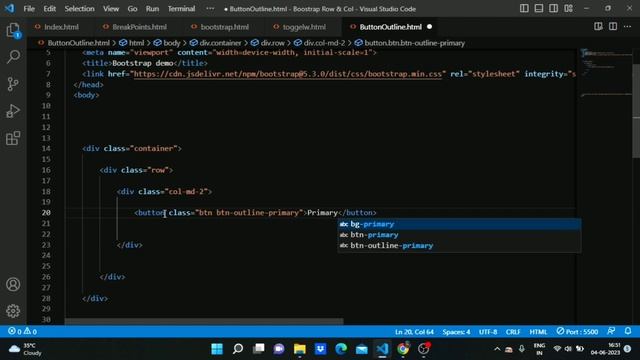640x360 pixels.
Task: Open Microsoft Edge from taskbar
Action: coord(341,349)
